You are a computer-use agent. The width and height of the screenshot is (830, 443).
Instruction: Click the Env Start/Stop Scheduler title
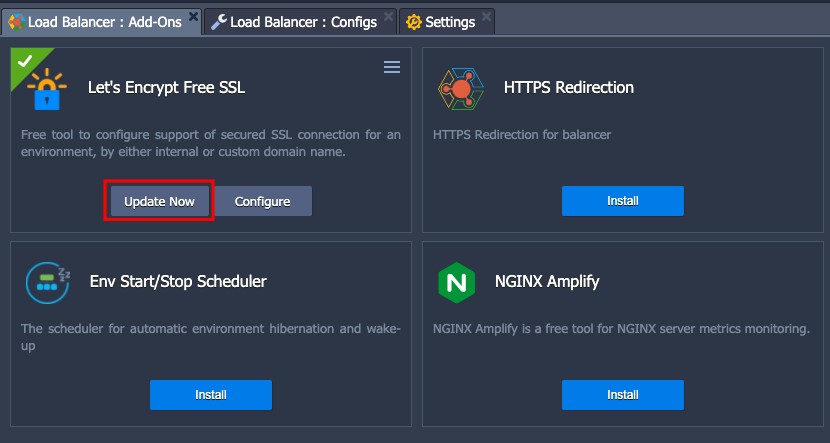(x=178, y=281)
